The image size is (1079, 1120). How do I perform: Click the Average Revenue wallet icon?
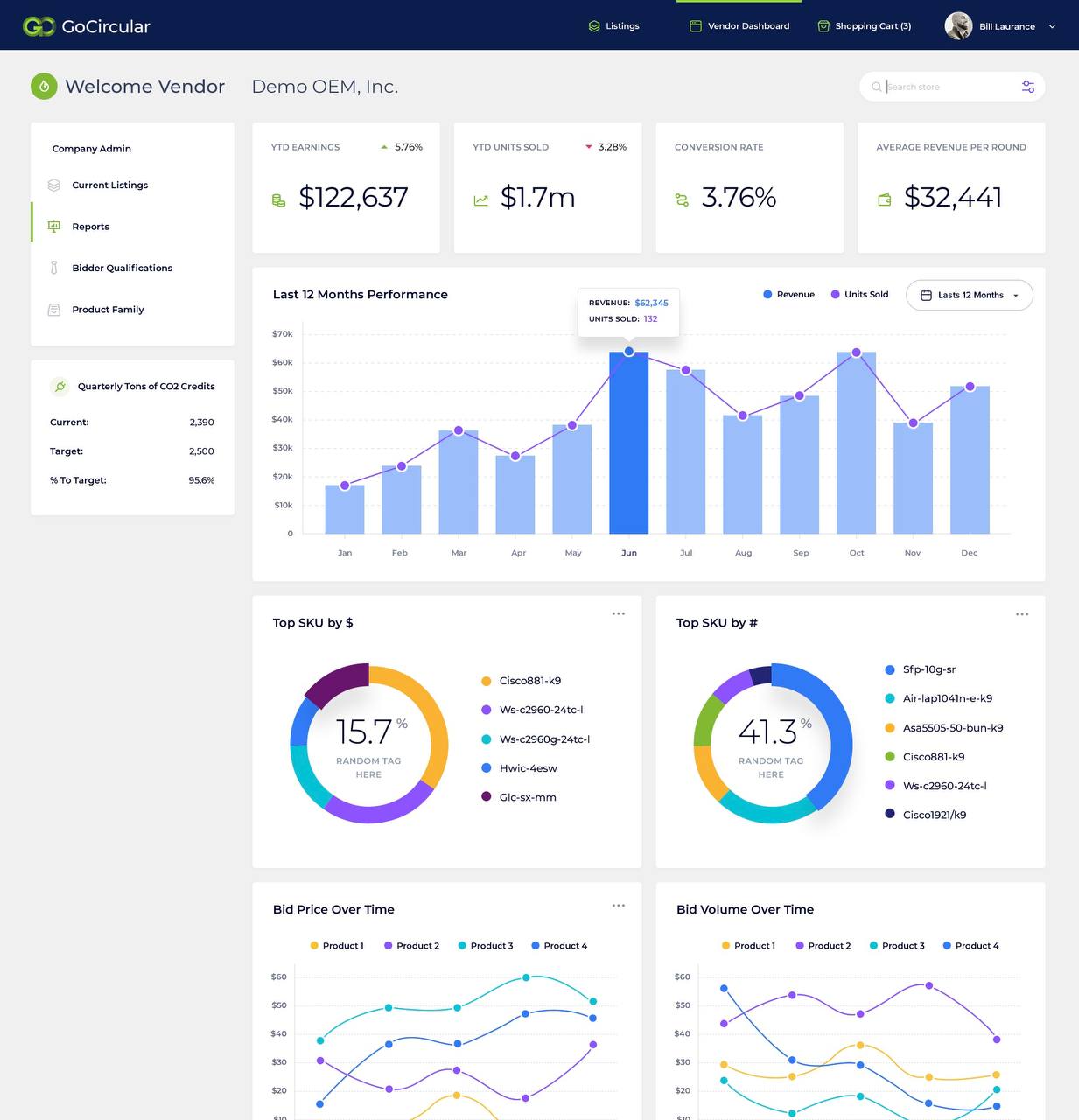(885, 200)
